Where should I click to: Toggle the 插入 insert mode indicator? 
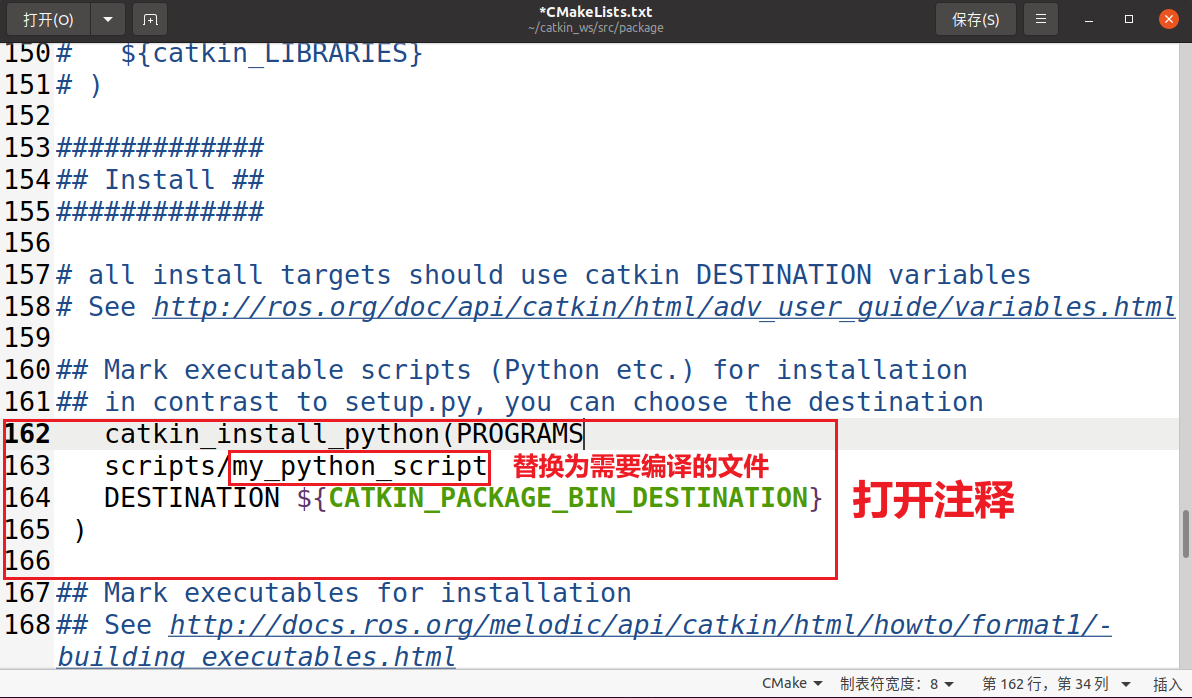pyautogui.click(x=1167, y=684)
